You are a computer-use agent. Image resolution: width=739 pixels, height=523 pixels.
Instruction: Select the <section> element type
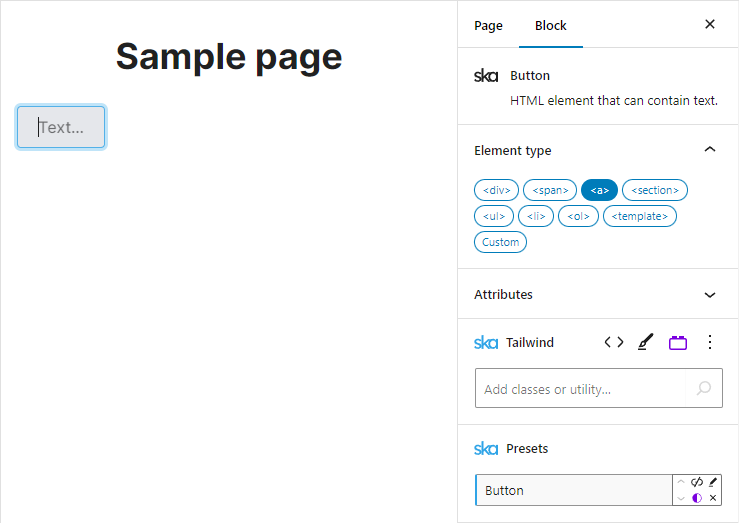(655, 190)
